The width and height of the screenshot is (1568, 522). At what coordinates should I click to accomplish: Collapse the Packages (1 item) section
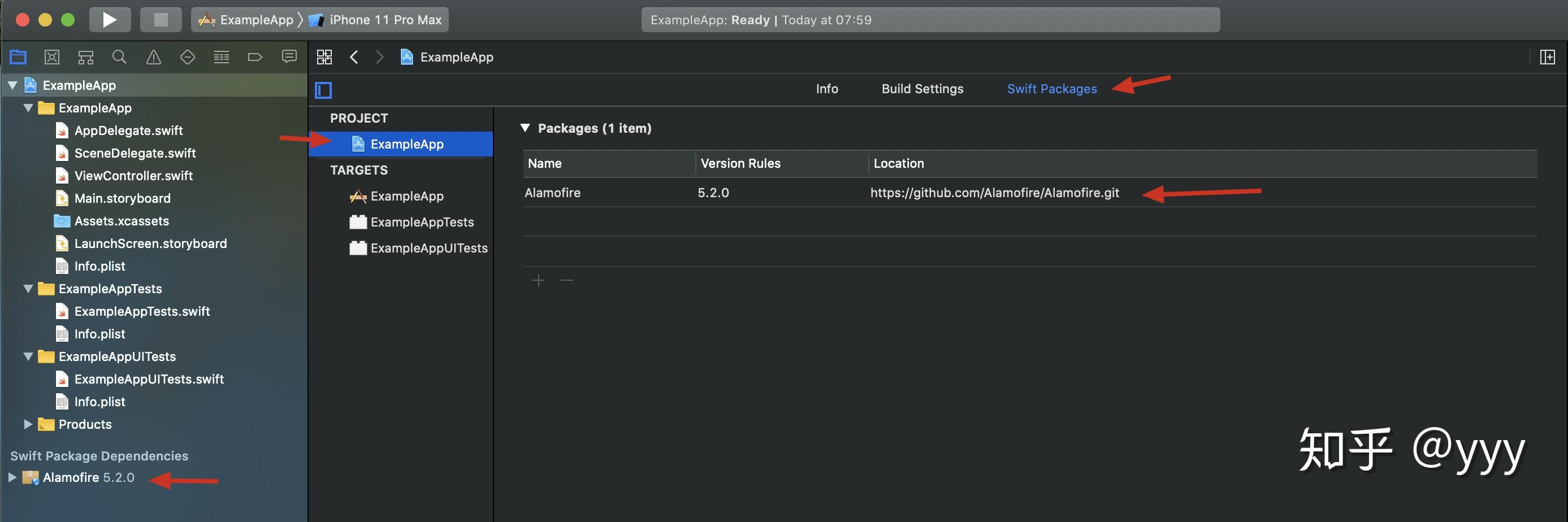click(x=525, y=128)
